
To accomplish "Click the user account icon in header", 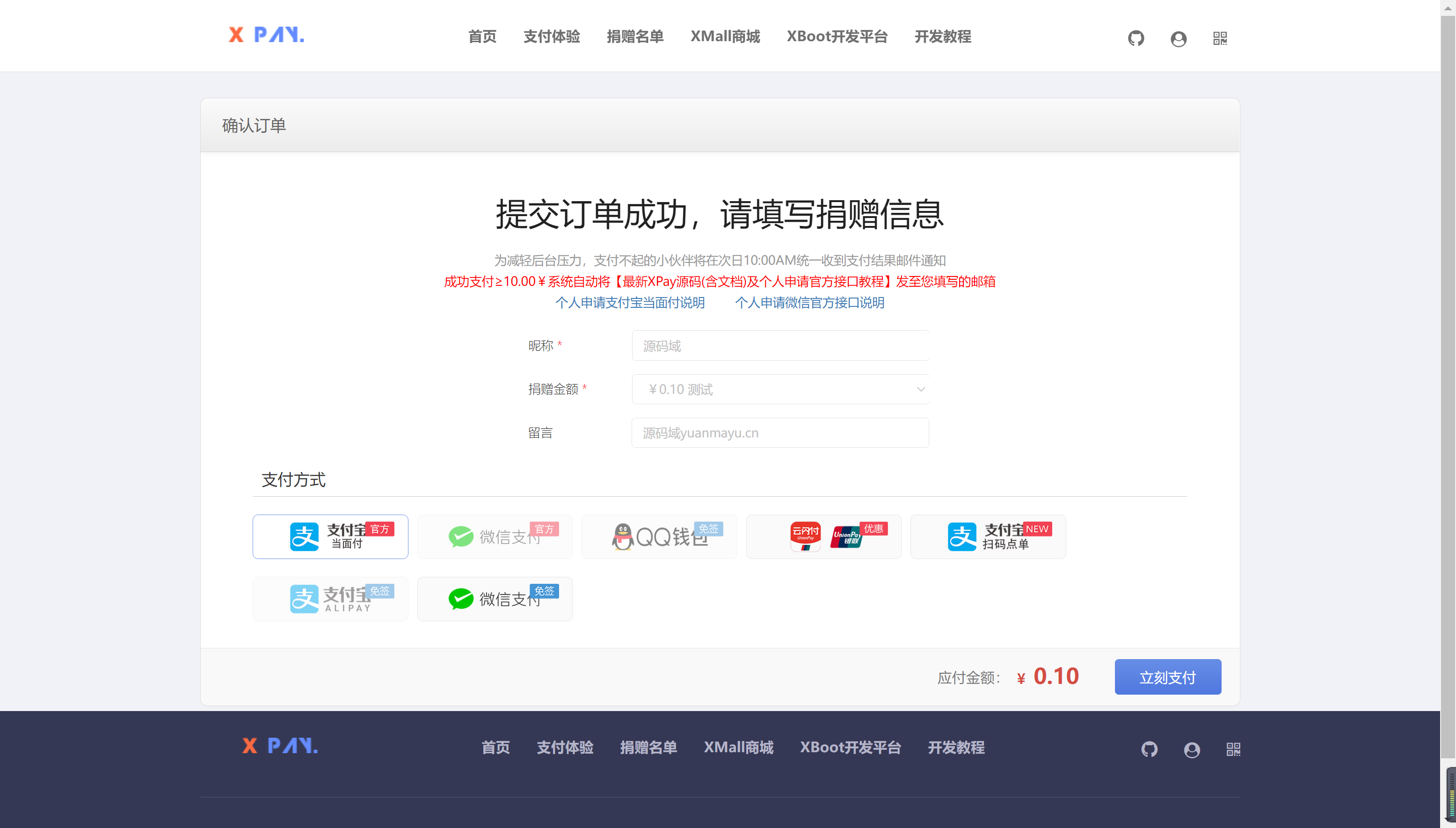I will (1179, 39).
